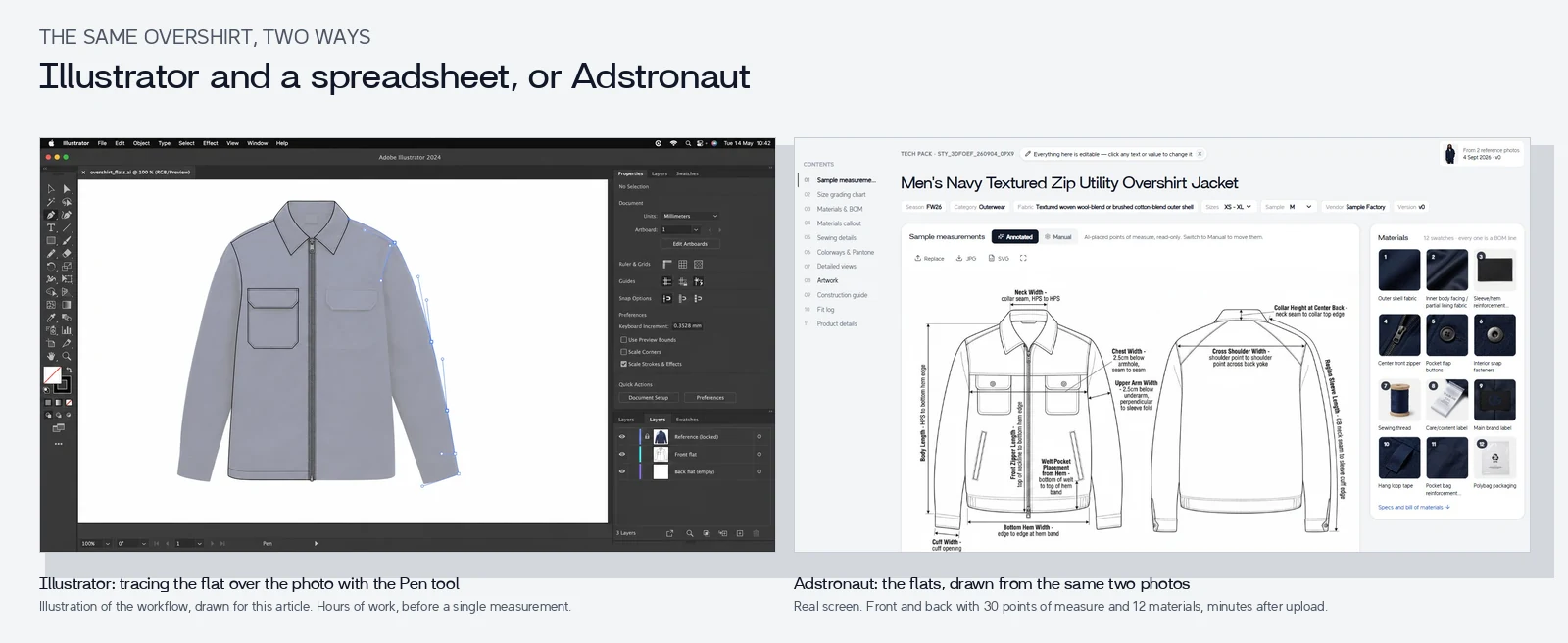The height and width of the screenshot is (643, 1568).
Task: Click the Fabric description chip
Action: (x=1105, y=207)
